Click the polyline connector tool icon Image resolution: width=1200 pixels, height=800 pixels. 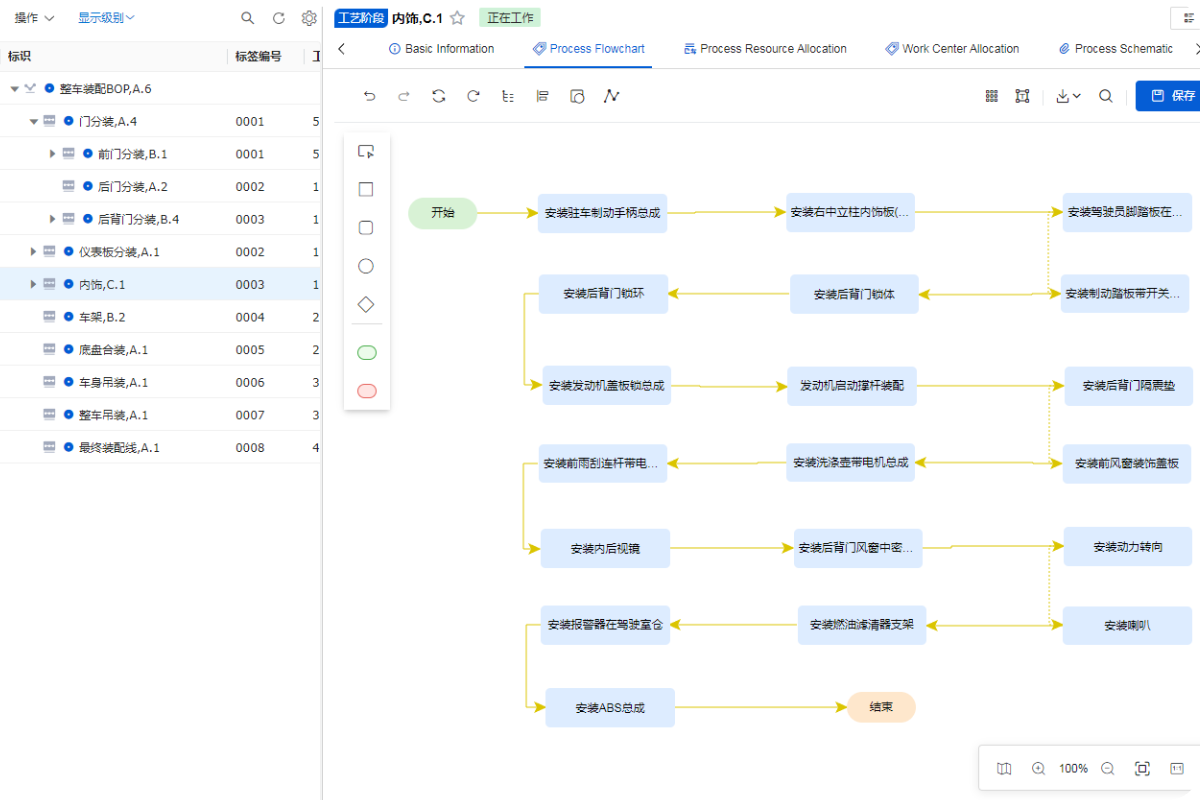[612, 96]
